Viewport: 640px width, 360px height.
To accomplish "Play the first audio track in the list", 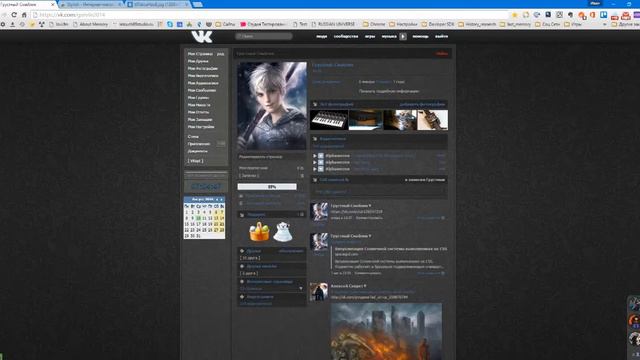I will click(x=315, y=156).
